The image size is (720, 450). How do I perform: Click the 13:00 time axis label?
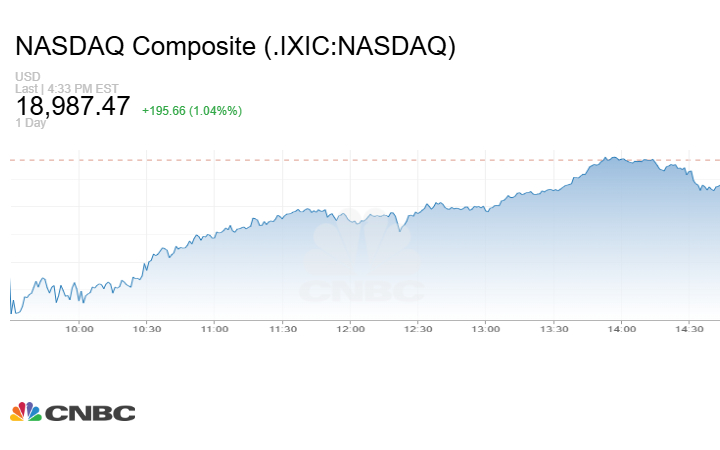[x=486, y=328]
